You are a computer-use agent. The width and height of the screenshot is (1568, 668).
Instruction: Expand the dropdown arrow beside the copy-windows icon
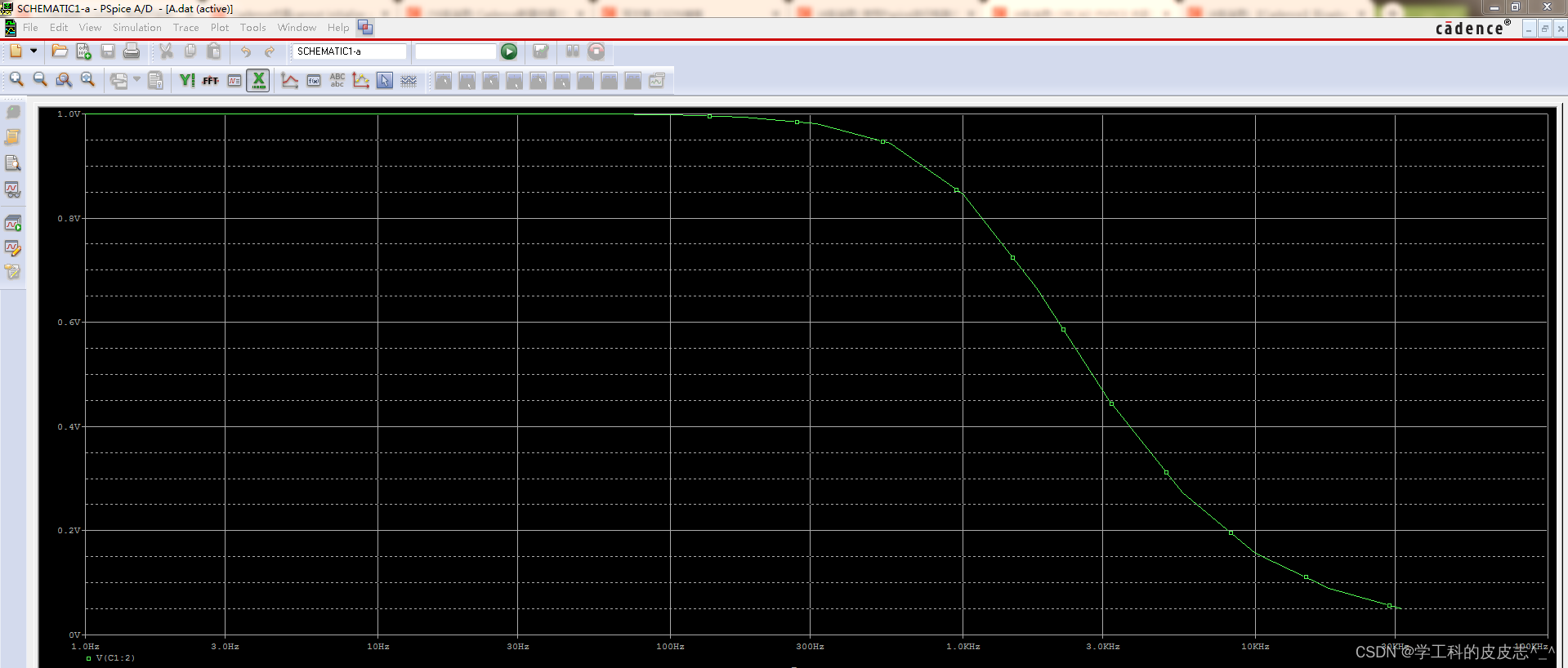click(x=136, y=79)
